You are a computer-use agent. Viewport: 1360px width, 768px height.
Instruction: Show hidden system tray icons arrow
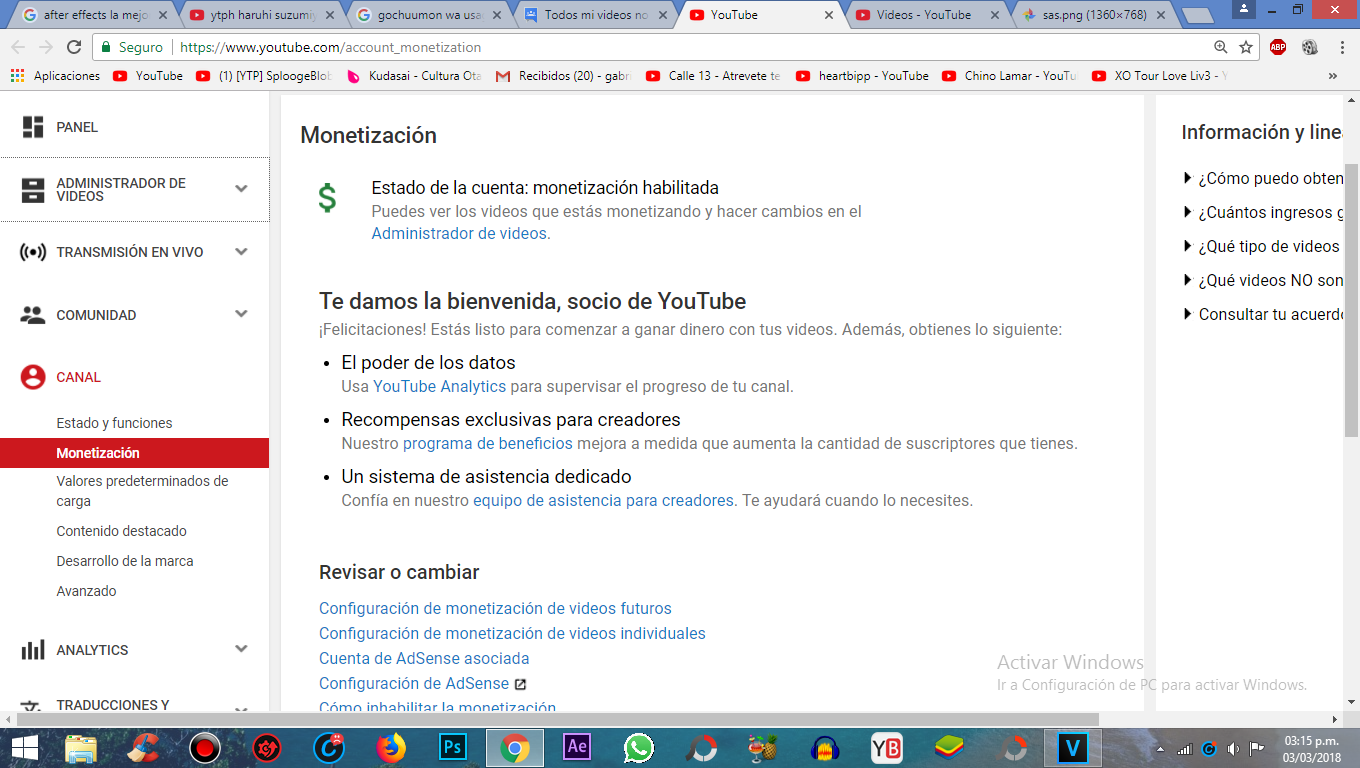click(1160, 749)
